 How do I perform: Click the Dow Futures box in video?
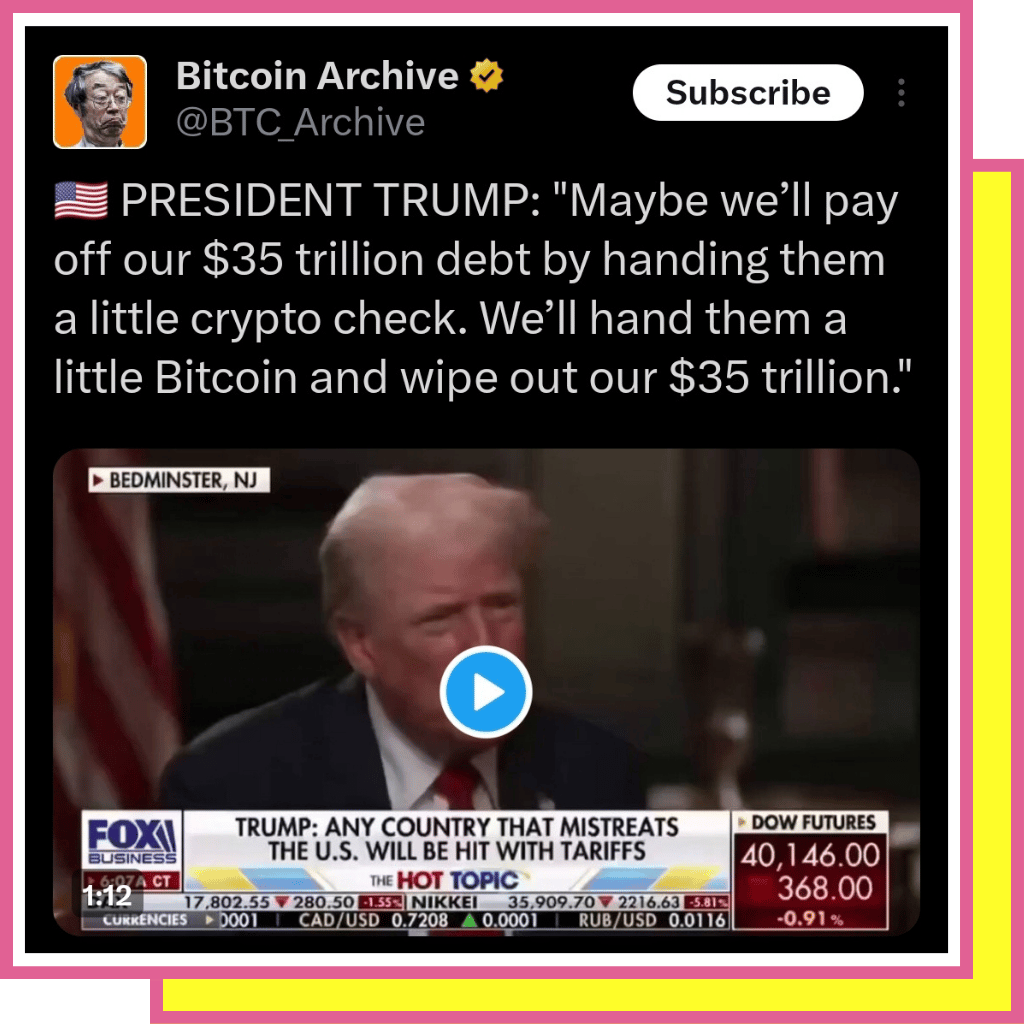coord(810,870)
